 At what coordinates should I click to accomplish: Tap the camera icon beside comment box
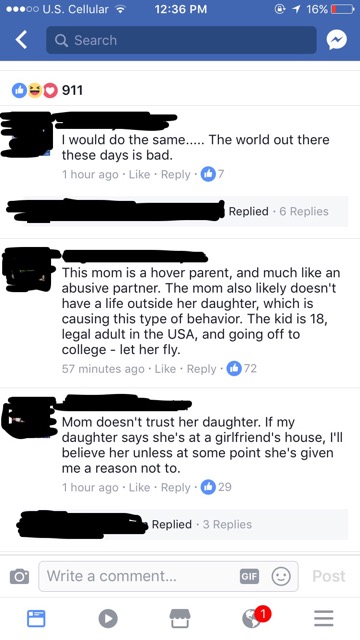pos(19,576)
